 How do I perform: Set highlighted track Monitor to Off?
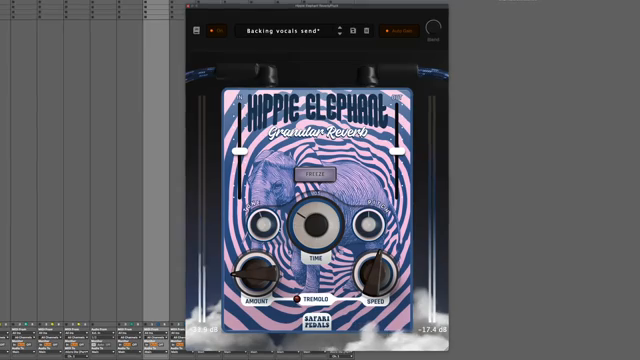click(161, 344)
